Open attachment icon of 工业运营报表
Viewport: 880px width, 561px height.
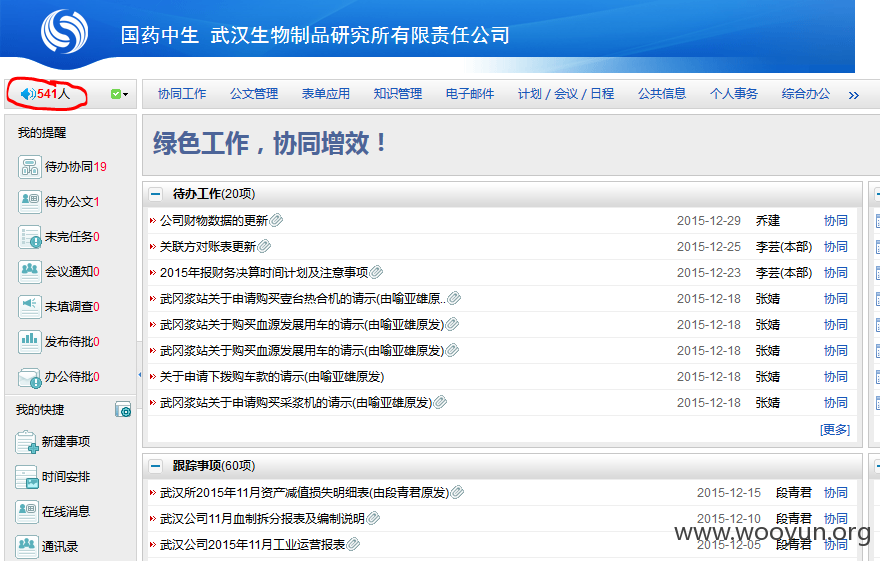tap(354, 544)
